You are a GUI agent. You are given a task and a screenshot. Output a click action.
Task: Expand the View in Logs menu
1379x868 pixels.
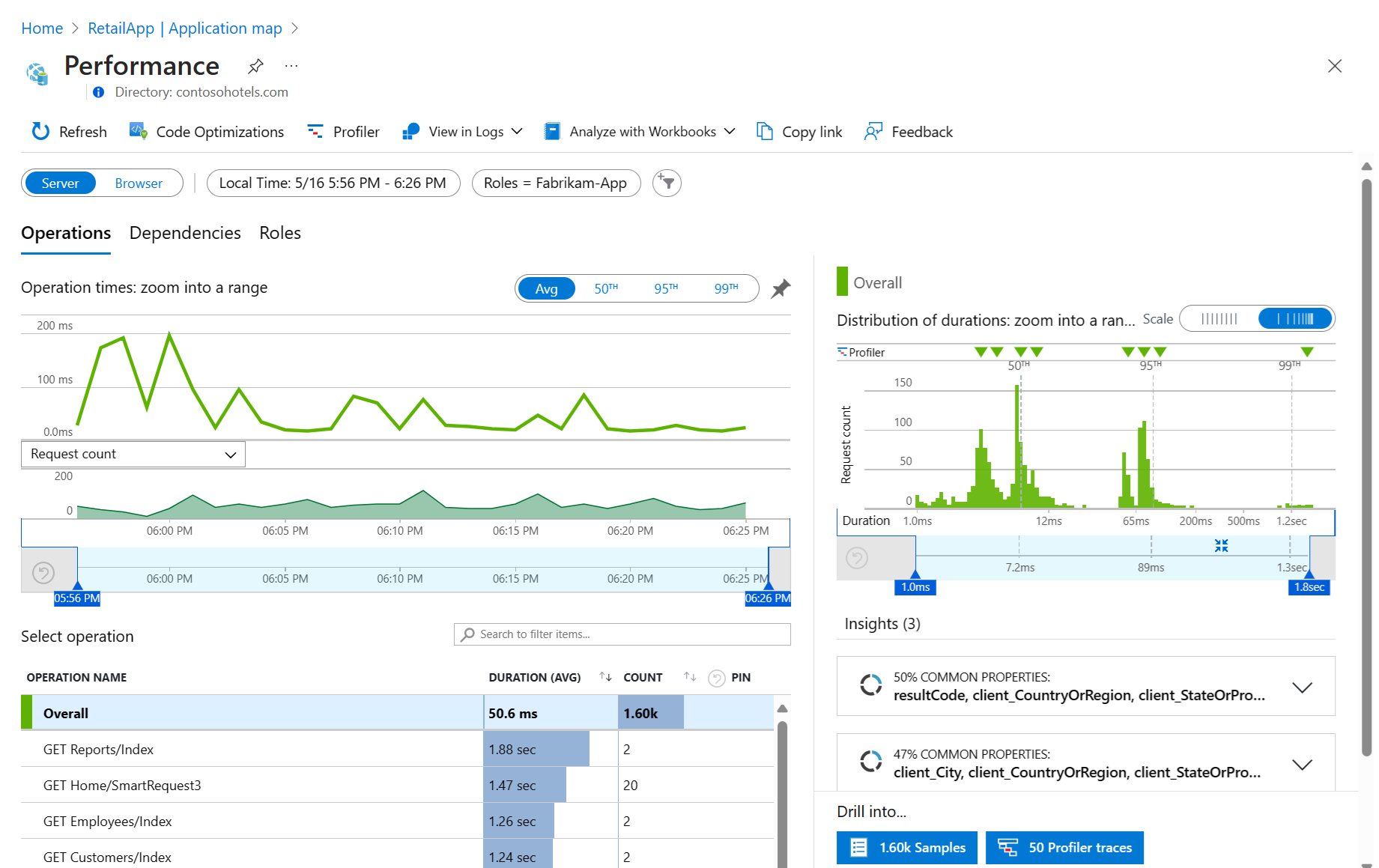click(463, 132)
